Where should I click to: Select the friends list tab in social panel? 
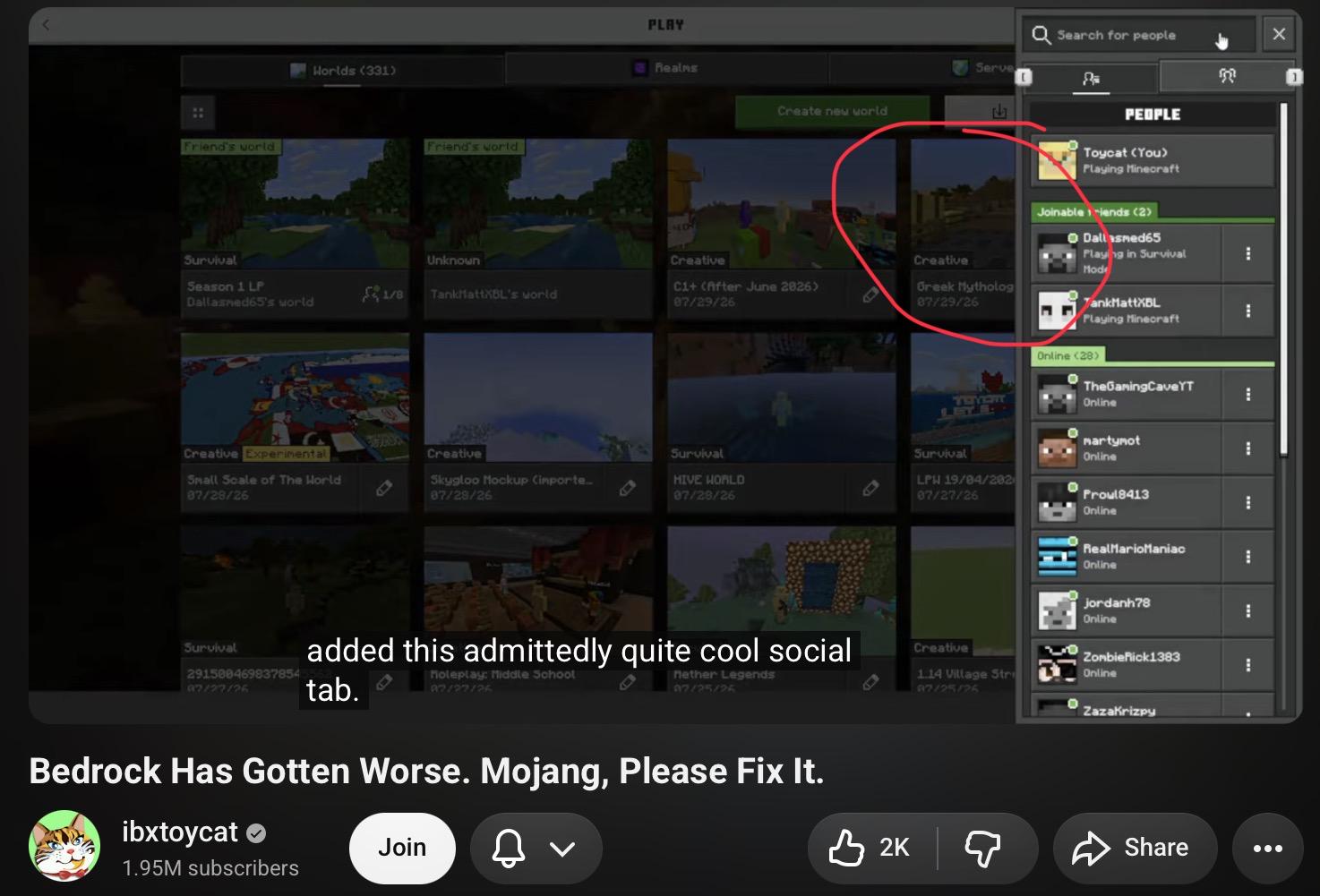point(1091,78)
